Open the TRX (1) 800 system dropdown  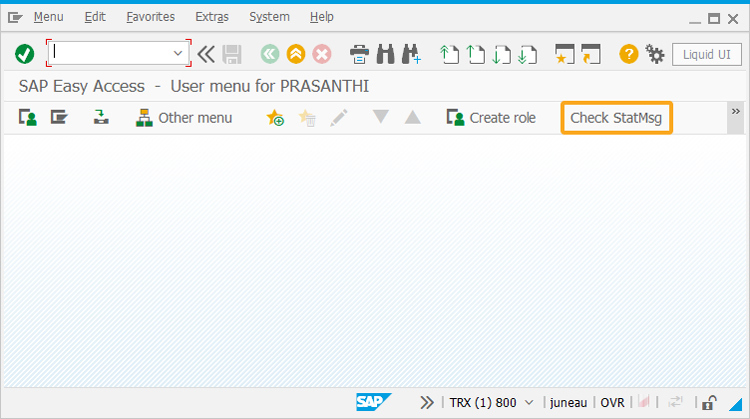[491, 403]
